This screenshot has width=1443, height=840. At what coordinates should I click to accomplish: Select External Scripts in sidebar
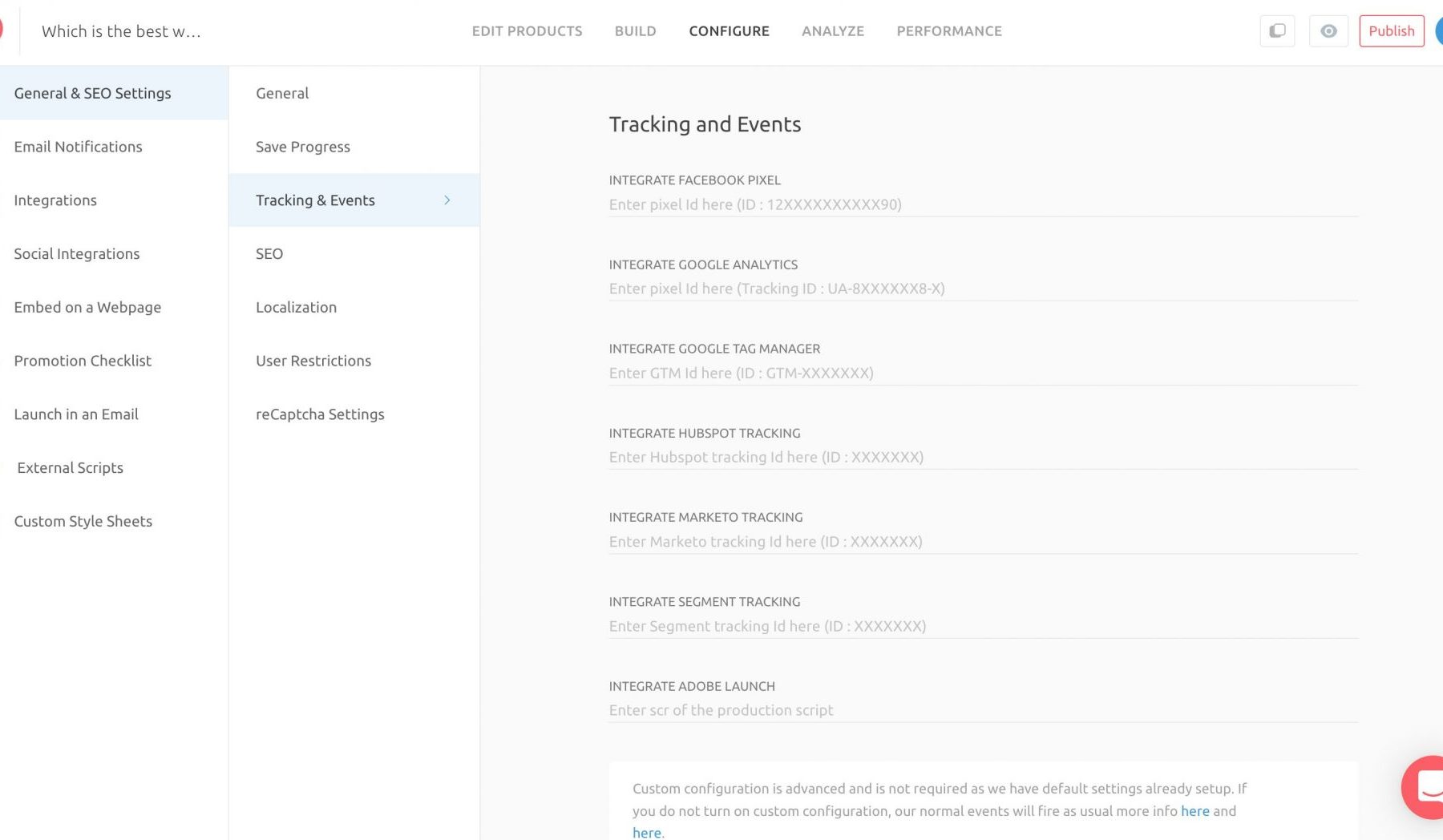click(x=71, y=468)
